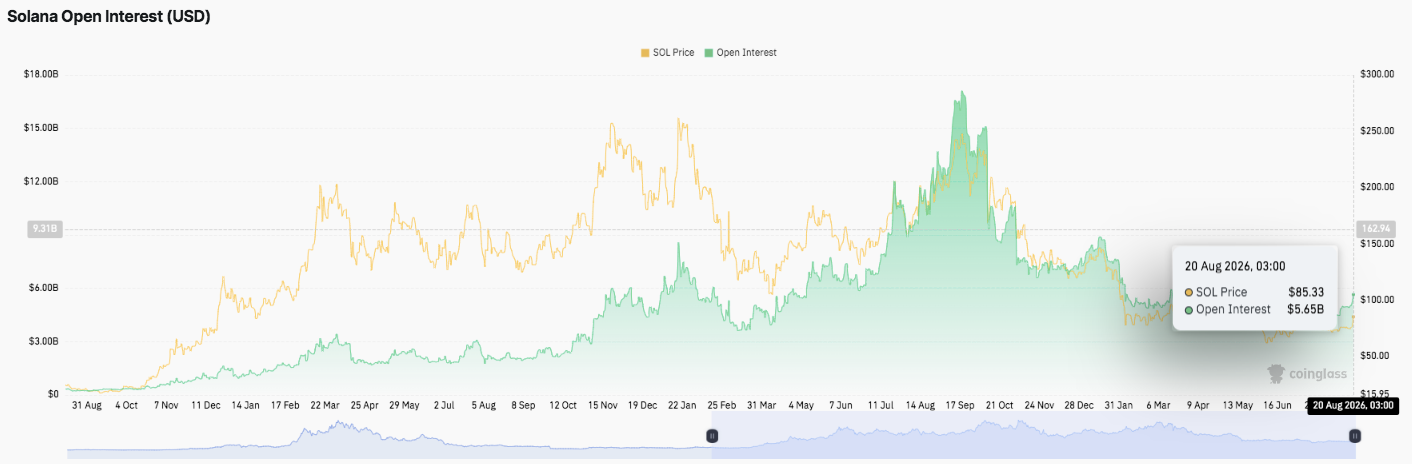The image size is (1412, 464).
Task: Click the yellow SOL Price dot in tooltip
Action: tap(1188, 292)
